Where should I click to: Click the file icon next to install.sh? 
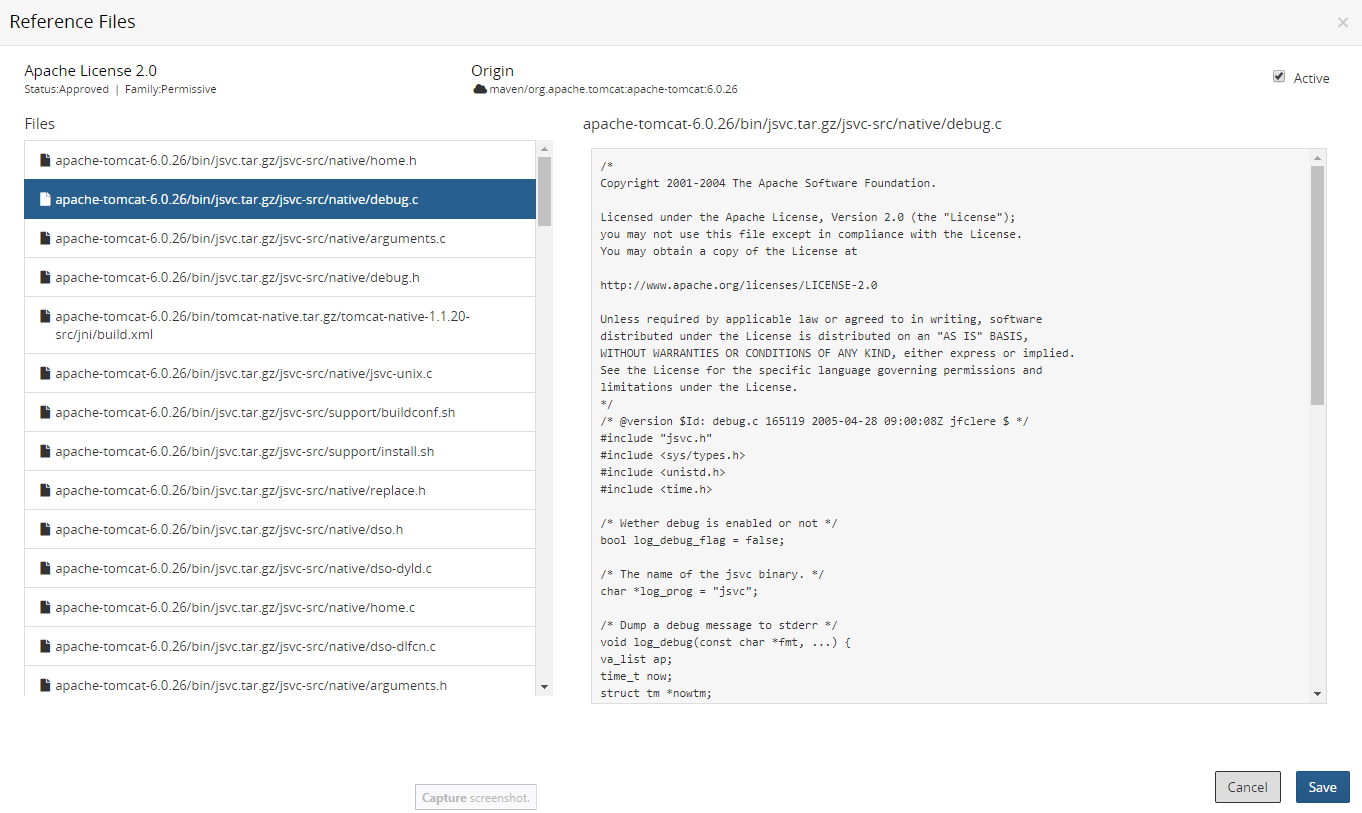tap(45, 451)
